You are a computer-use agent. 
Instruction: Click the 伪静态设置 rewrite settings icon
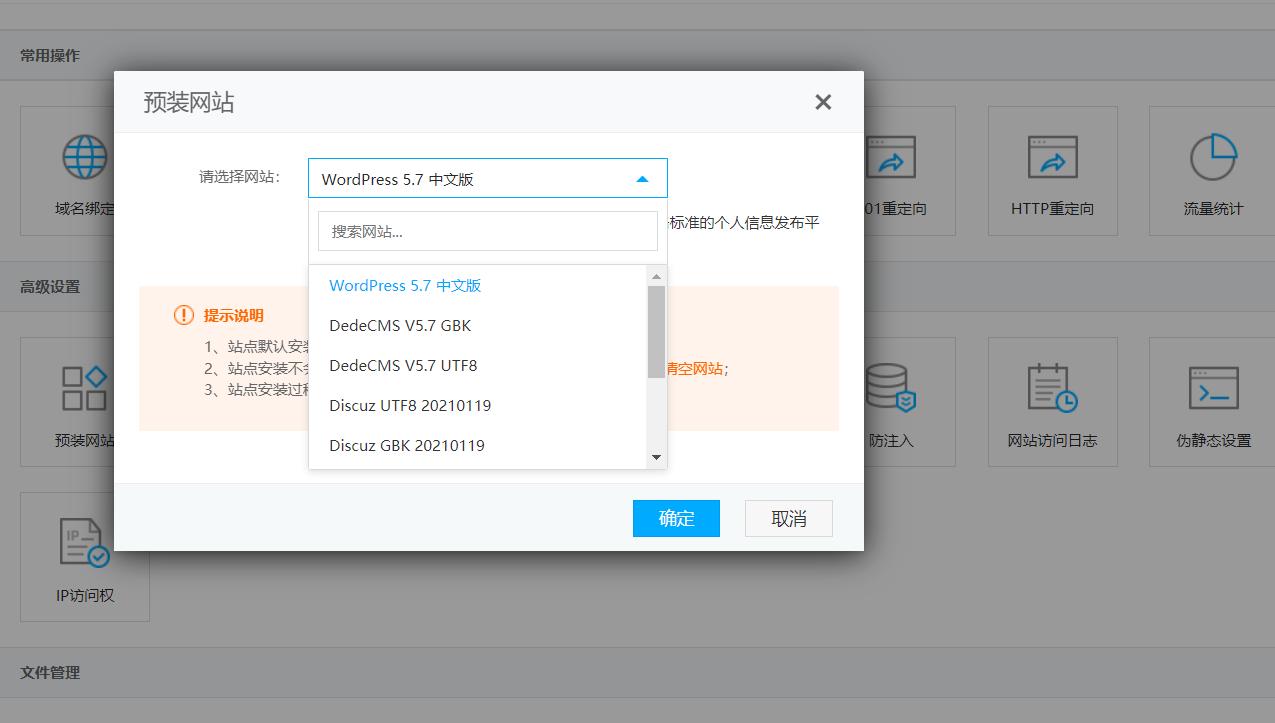click(x=1210, y=400)
